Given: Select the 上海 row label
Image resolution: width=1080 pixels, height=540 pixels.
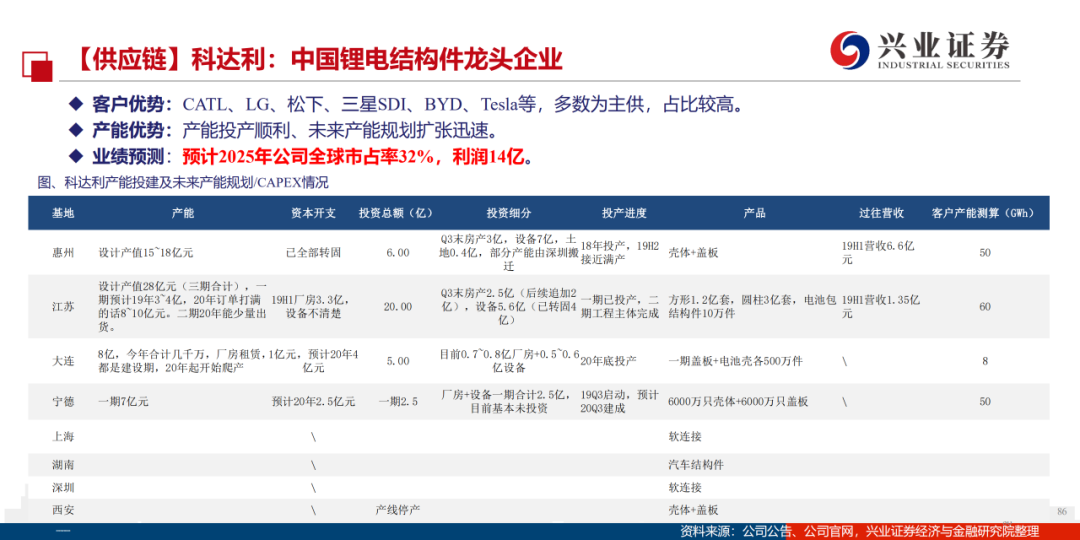Looking at the screenshot, I should [x=62, y=436].
